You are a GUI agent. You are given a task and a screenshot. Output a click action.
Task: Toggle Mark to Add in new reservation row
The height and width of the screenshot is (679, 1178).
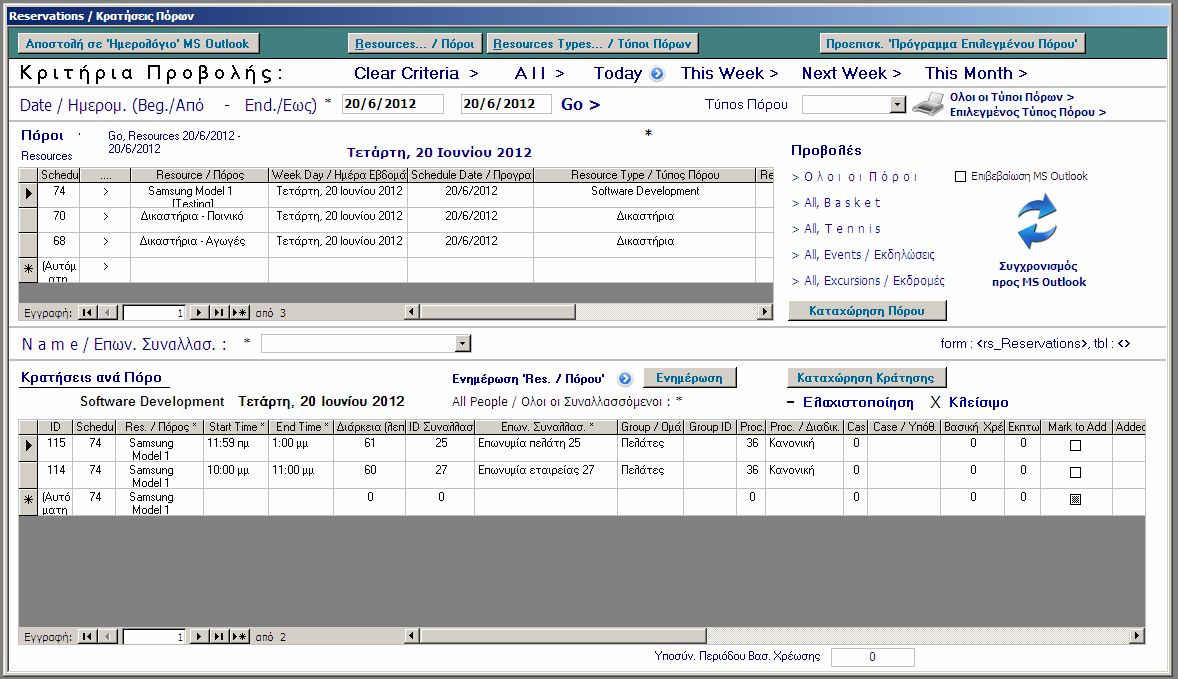point(1075,499)
